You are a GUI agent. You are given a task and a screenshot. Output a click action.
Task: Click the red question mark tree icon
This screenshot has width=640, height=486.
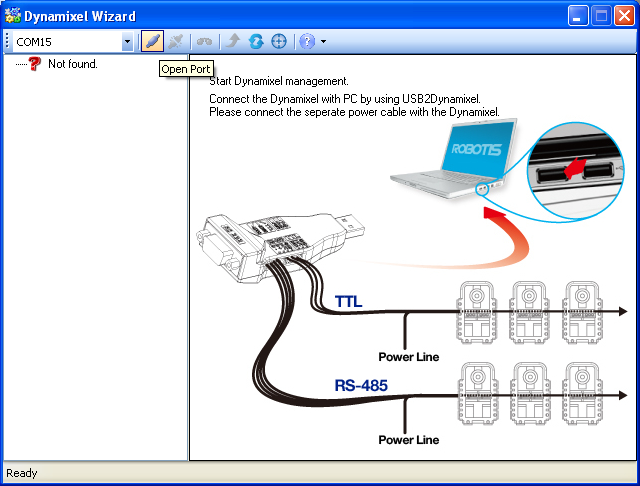pyautogui.click(x=34, y=63)
